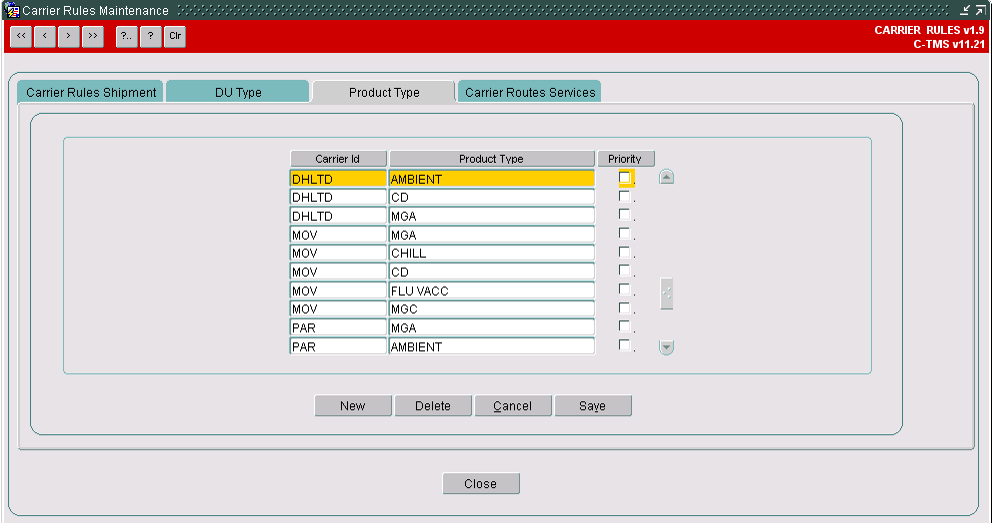Select MGA product type field of MOV

(x=492, y=235)
